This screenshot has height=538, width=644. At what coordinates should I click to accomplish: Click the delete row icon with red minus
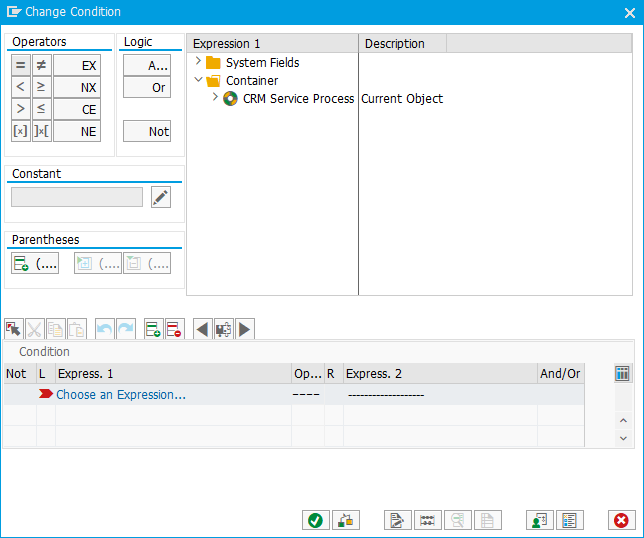(174, 329)
